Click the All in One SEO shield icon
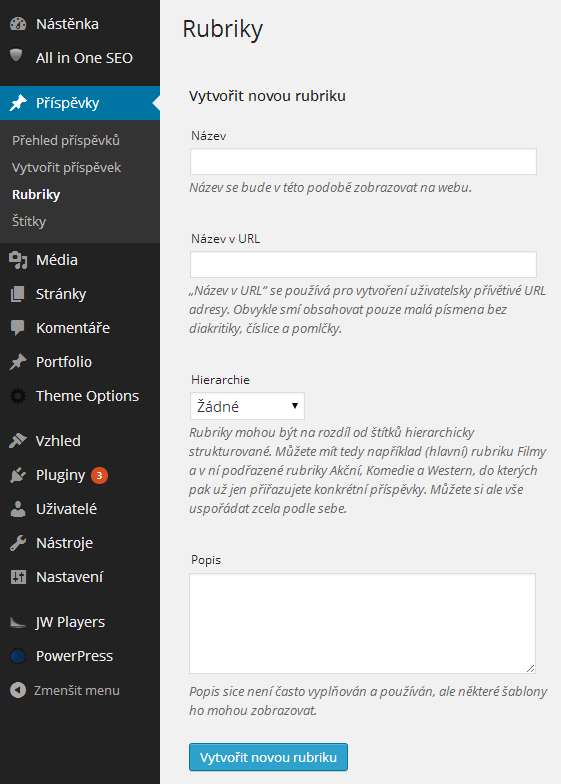The height and width of the screenshot is (784, 561). [x=16, y=56]
